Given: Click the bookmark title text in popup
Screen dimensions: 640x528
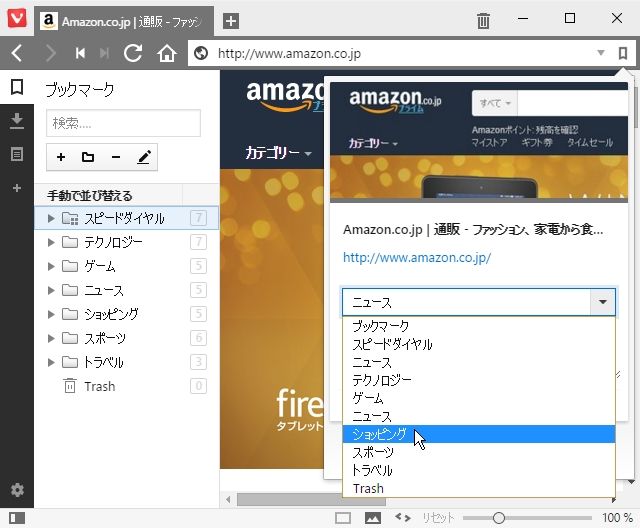Looking at the screenshot, I should pyautogui.click(x=473, y=230).
